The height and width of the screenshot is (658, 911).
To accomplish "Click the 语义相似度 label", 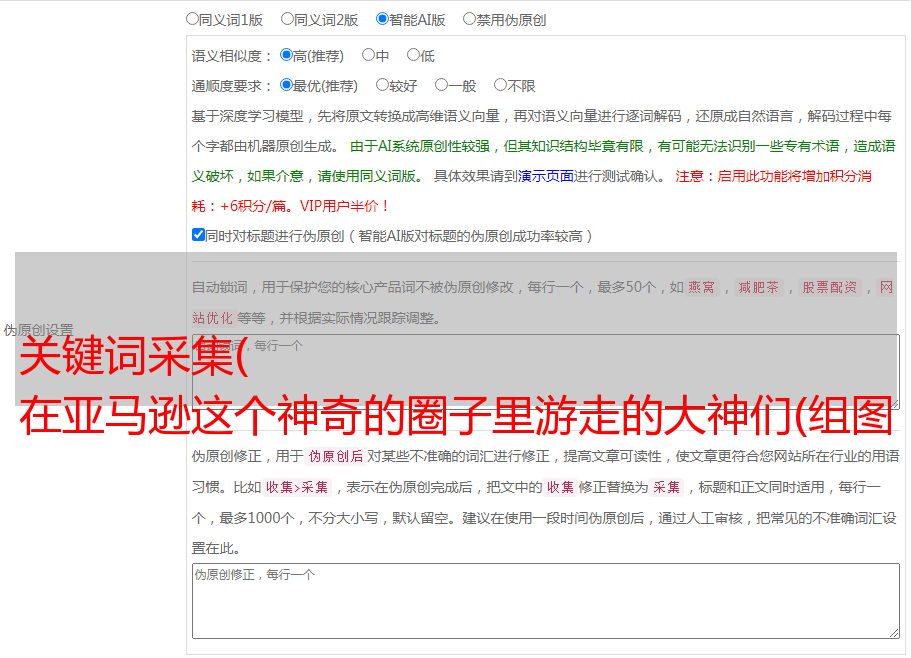I will 232,56.
